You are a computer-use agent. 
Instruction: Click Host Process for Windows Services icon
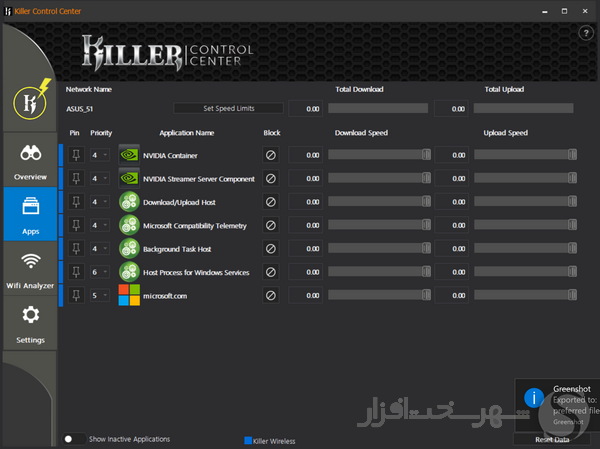point(129,272)
